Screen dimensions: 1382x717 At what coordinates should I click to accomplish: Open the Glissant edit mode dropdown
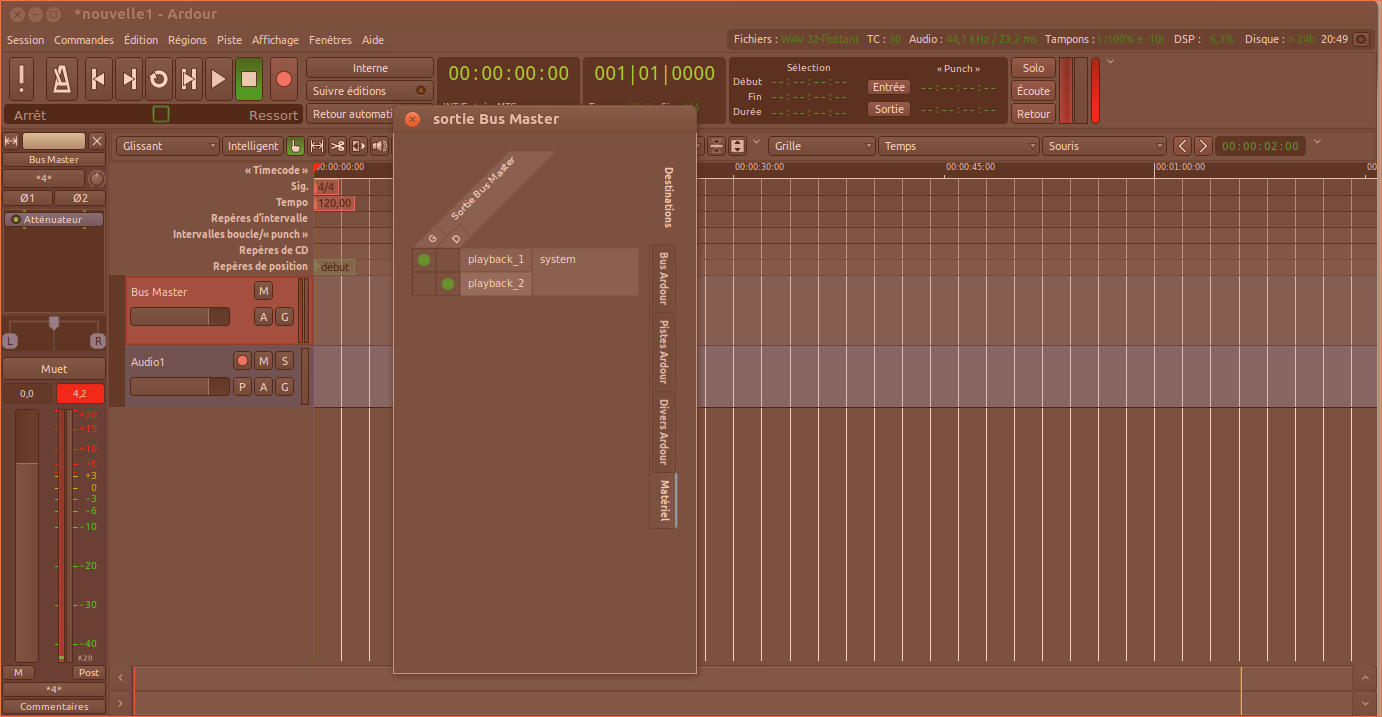point(167,146)
